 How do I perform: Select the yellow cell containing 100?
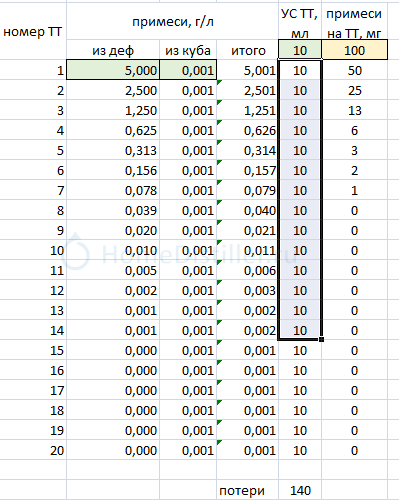coord(354,50)
